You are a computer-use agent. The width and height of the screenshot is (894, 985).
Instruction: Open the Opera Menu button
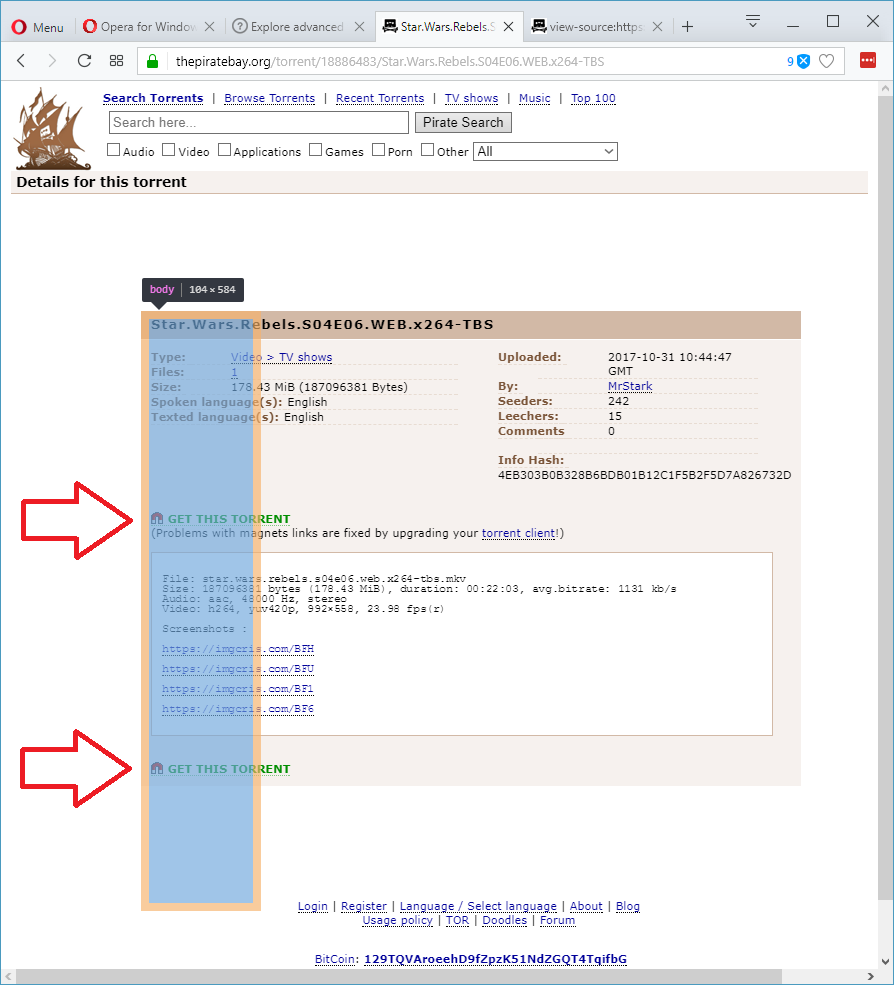pos(38,27)
